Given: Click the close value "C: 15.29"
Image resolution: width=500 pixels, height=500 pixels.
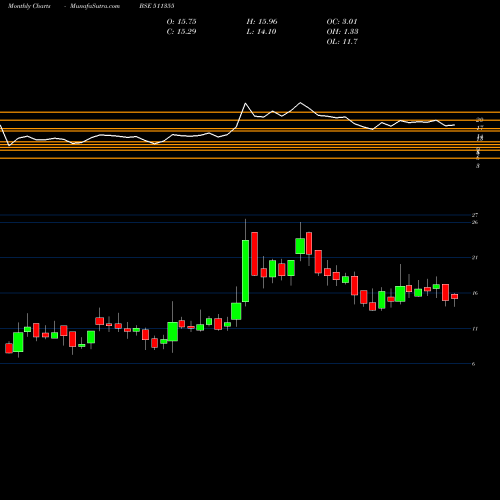Looking at the screenshot, I should point(182,32).
